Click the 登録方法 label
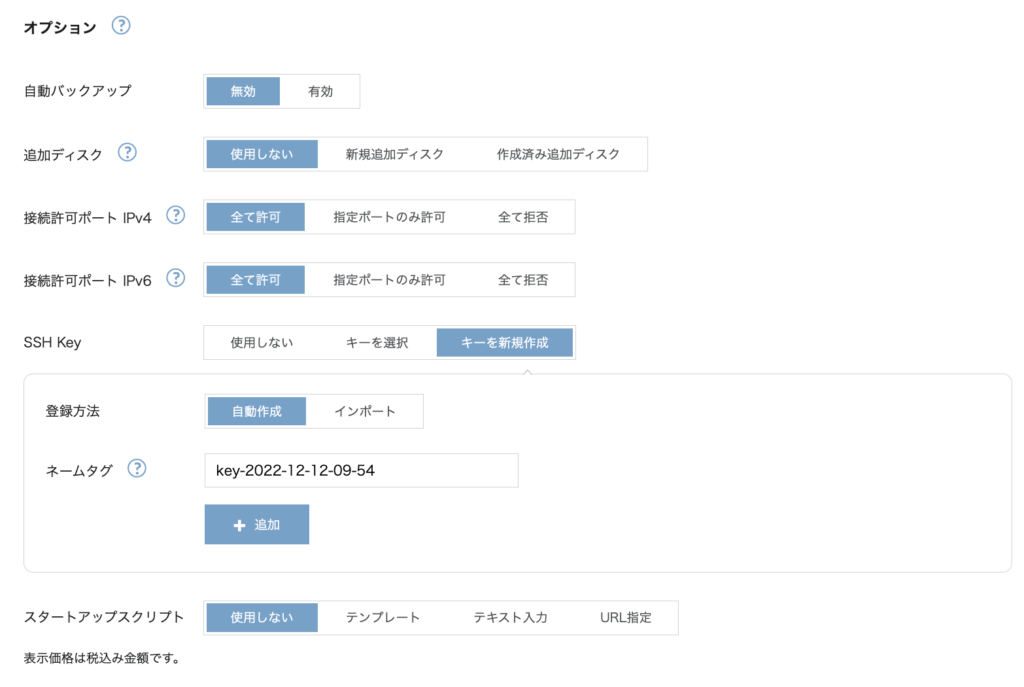Screen dimensions: 1024x687 (x=72, y=411)
